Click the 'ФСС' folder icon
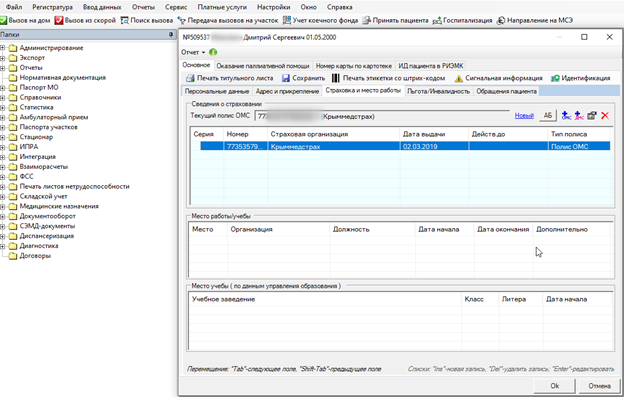The height and width of the screenshot is (397, 624). pos(13,177)
